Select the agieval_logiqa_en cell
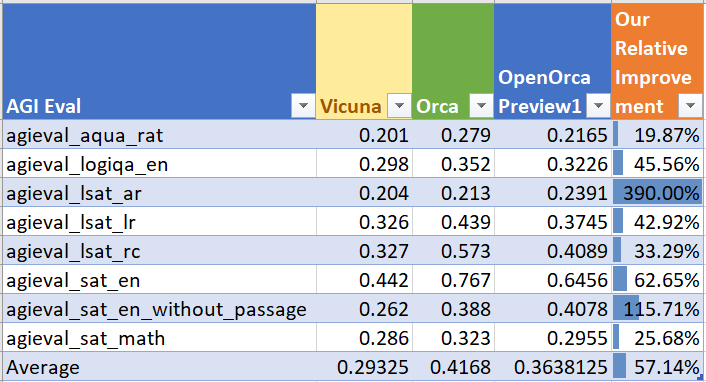The width and height of the screenshot is (706, 382). pos(159,163)
